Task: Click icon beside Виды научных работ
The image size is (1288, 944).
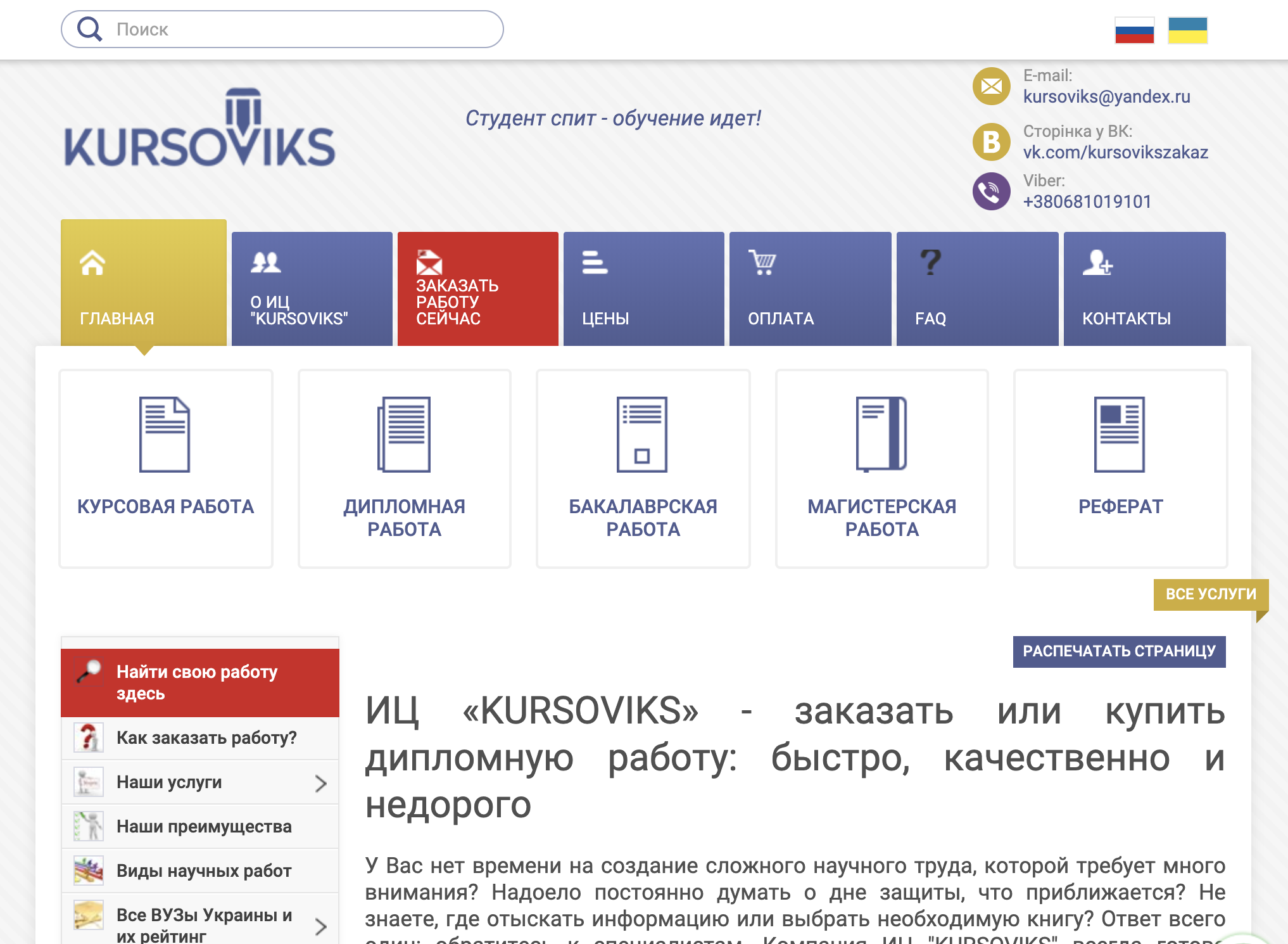Action: [89, 871]
